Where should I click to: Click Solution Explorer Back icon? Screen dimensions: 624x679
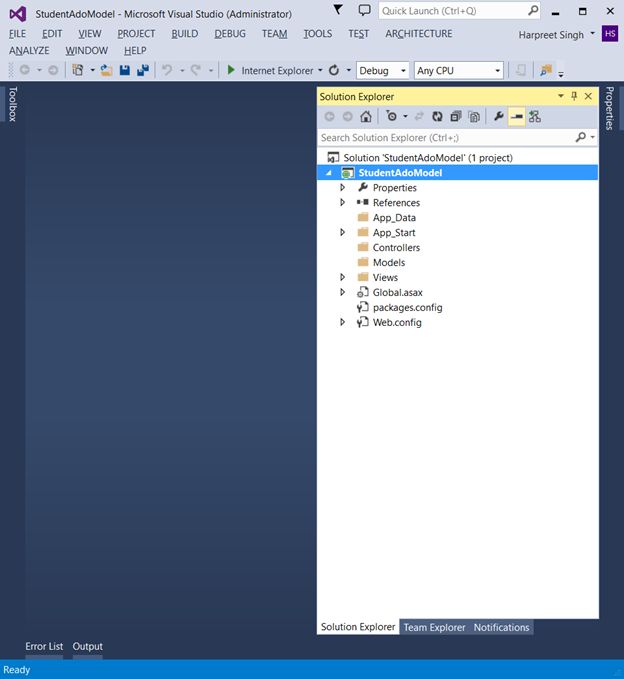tap(330, 116)
